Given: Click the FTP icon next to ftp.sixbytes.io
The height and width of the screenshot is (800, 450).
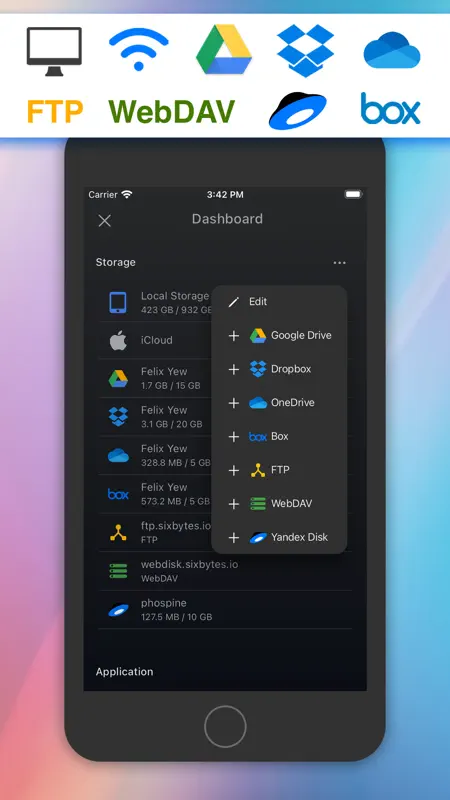Looking at the screenshot, I should 118,533.
